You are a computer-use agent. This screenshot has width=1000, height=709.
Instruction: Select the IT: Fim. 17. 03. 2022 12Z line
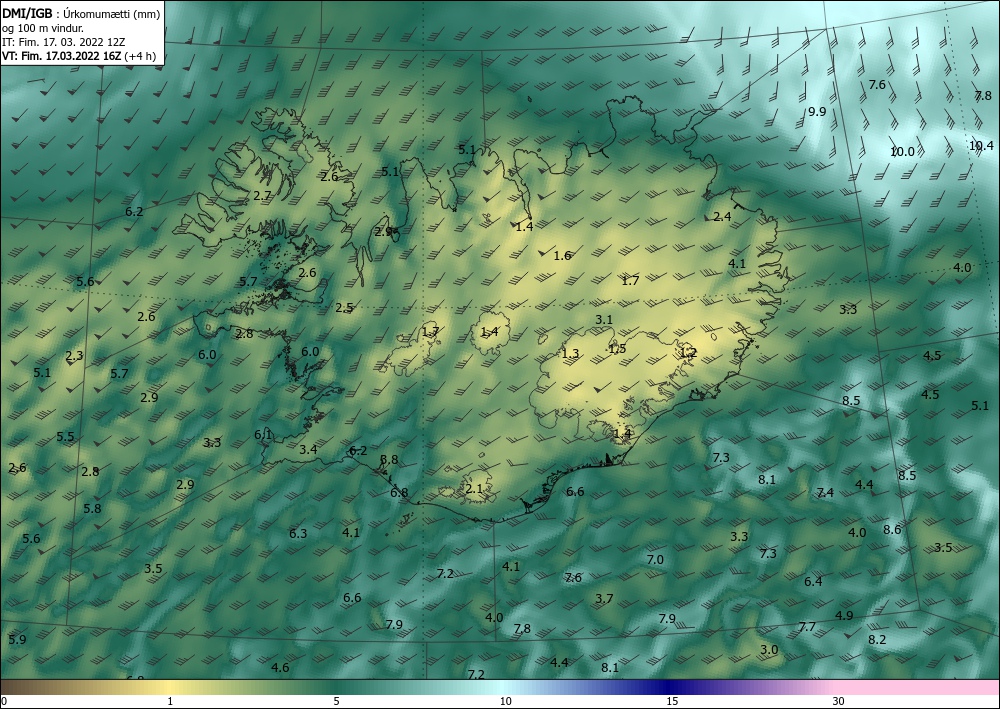(x=63, y=42)
